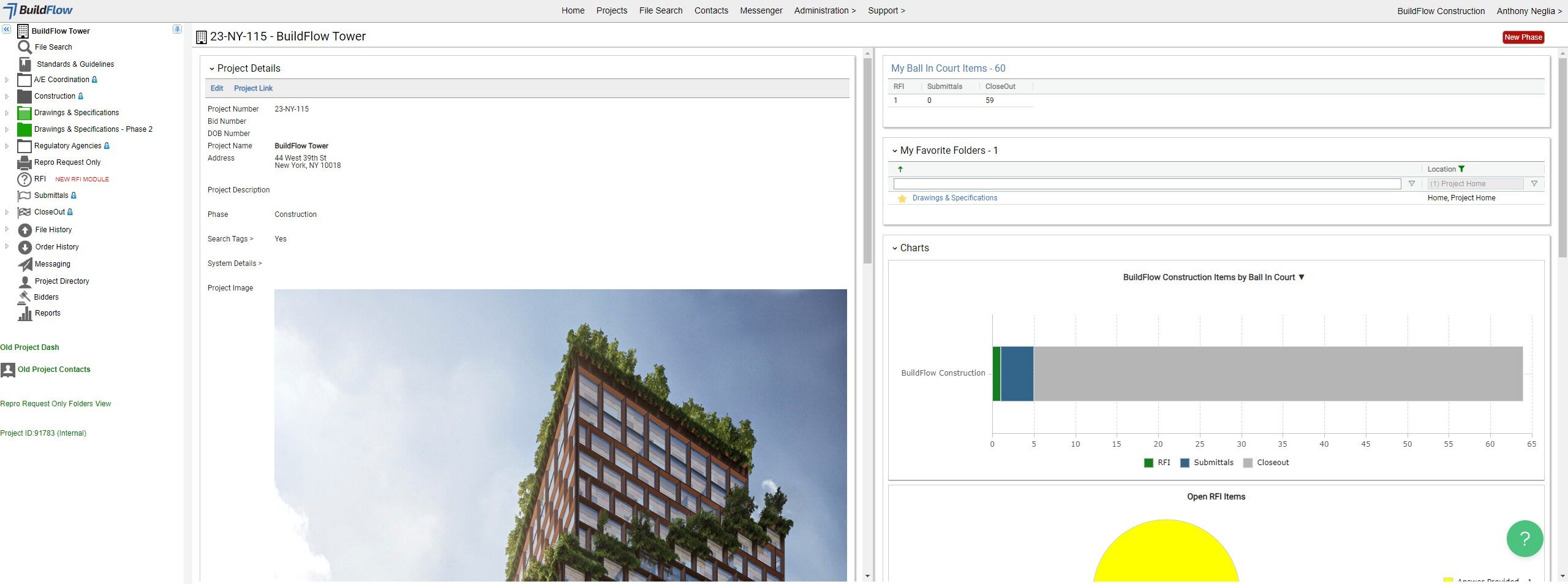Click the Bidders gavel icon
The image size is (1568, 584).
pyautogui.click(x=24, y=297)
